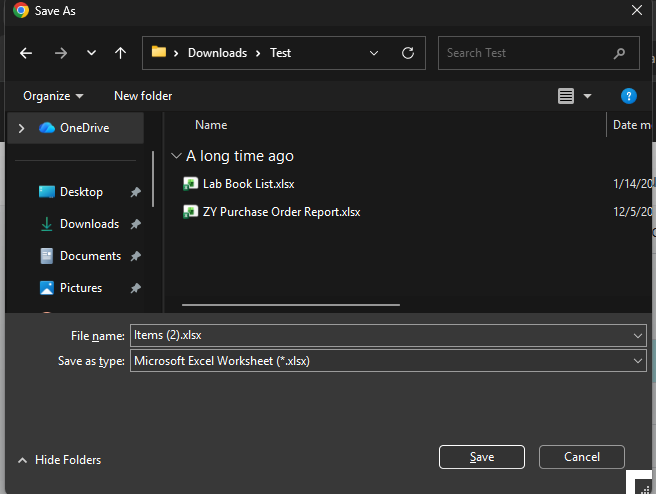656x494 pixels.
Task: Toggle Hide Folders pane
Action: [x=59, y=460]
